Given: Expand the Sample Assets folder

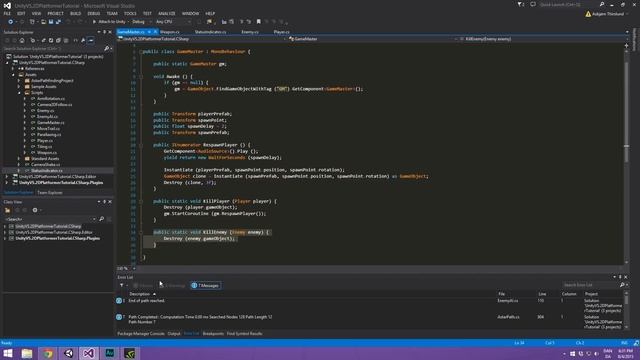Looking at the screenshot, I should [x=19, y=87].
